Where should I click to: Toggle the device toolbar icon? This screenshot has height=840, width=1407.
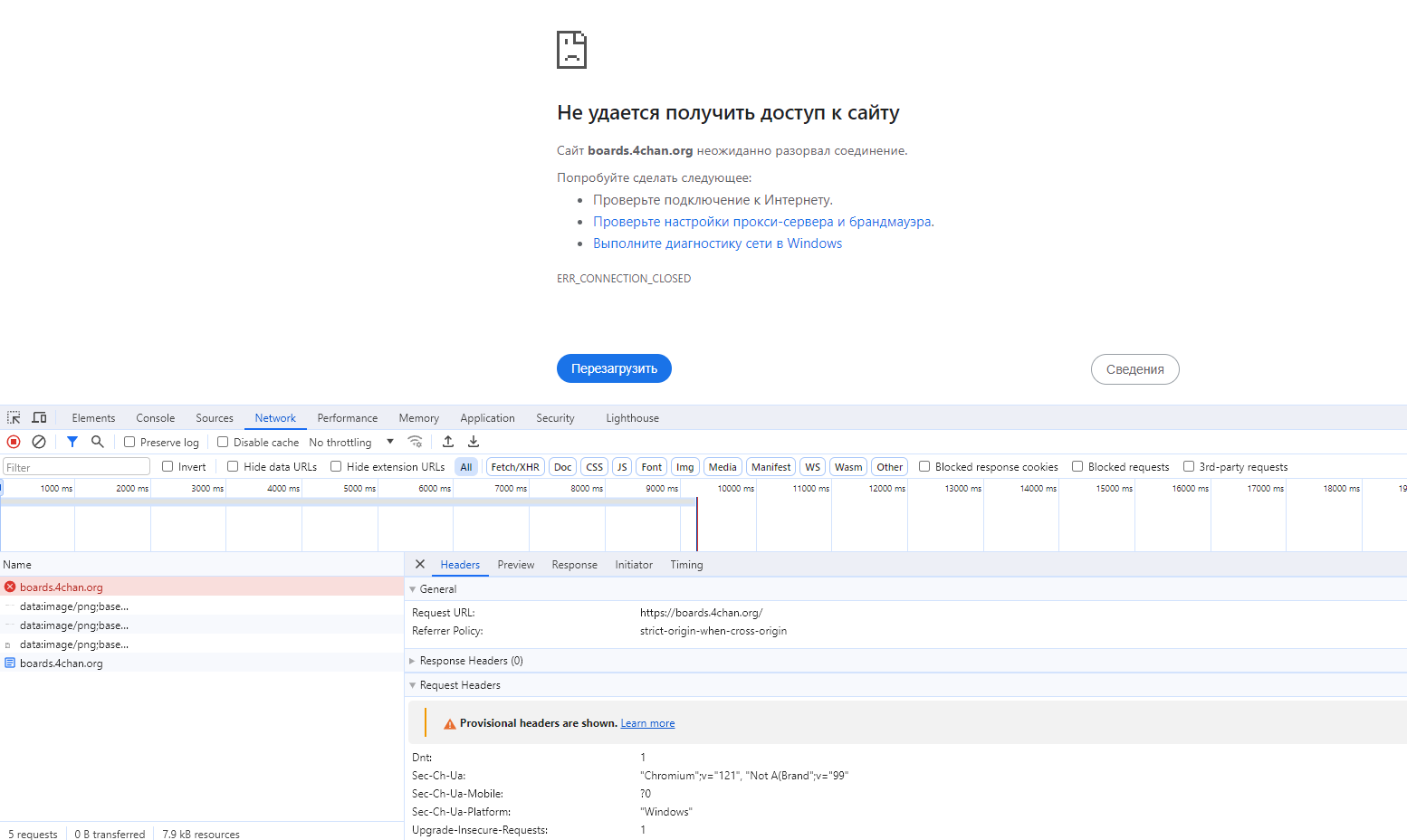[39, 417]
